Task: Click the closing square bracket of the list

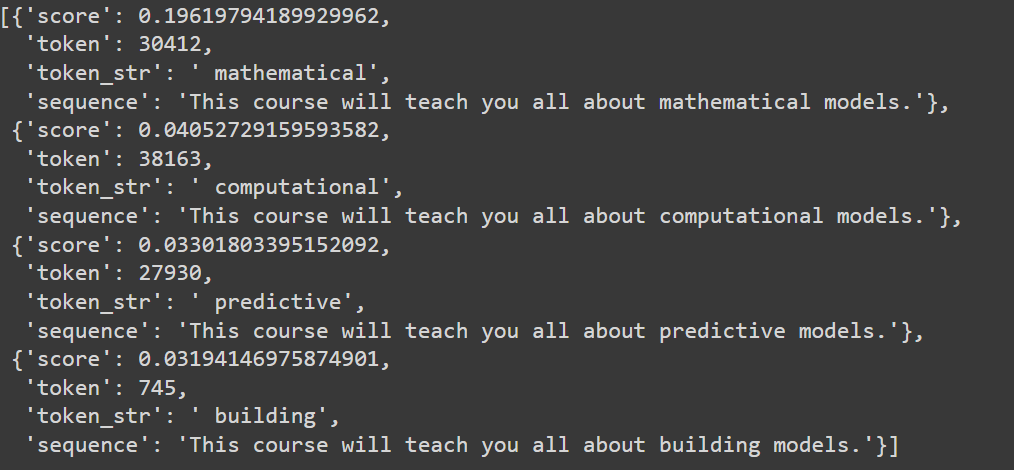Action: 892,444
